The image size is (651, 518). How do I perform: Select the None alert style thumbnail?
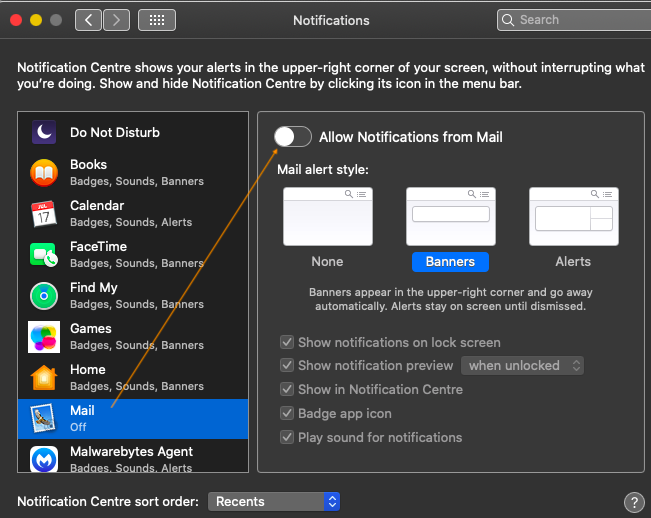(x=328, y=216)
